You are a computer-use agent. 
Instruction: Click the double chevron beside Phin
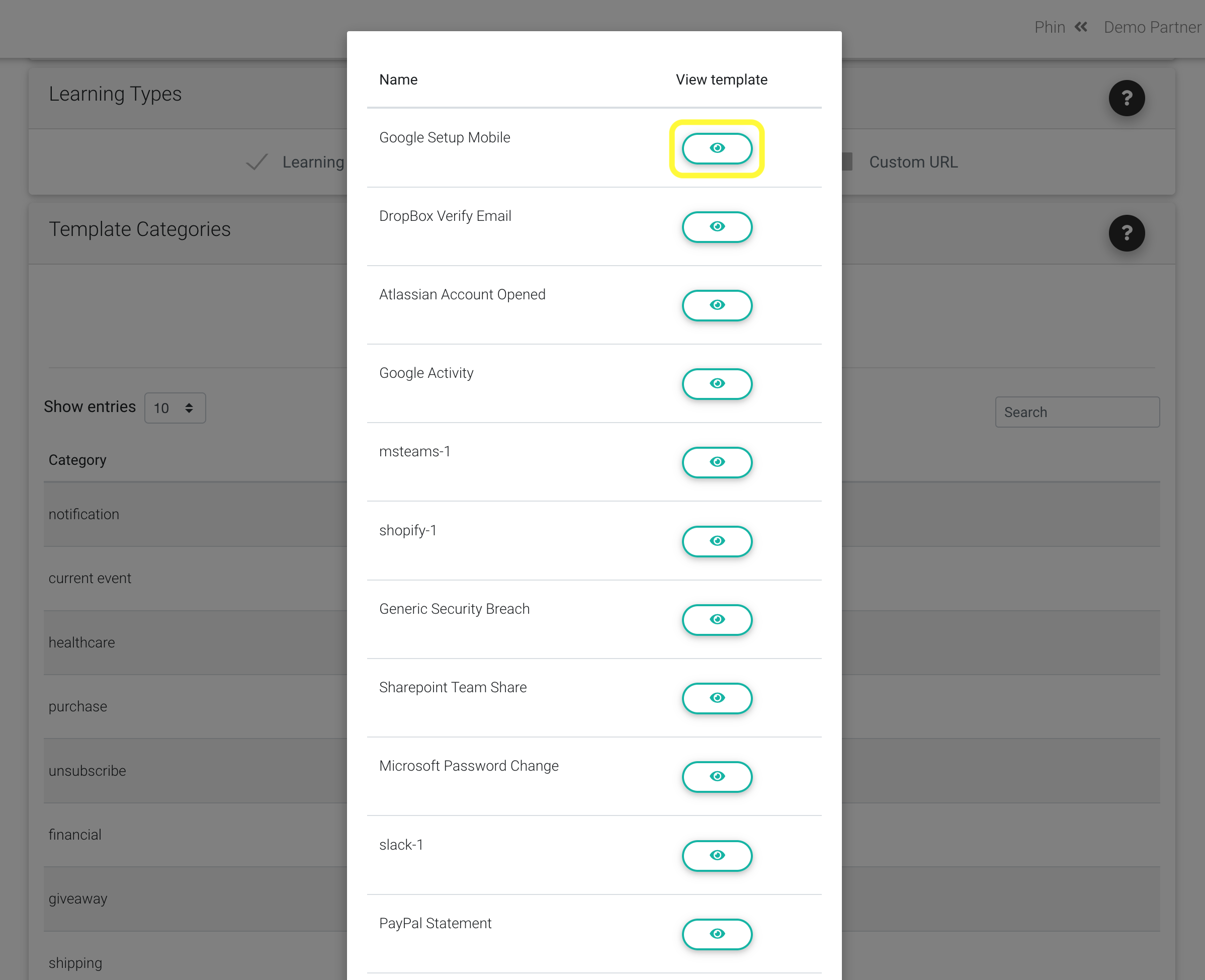1080,27
